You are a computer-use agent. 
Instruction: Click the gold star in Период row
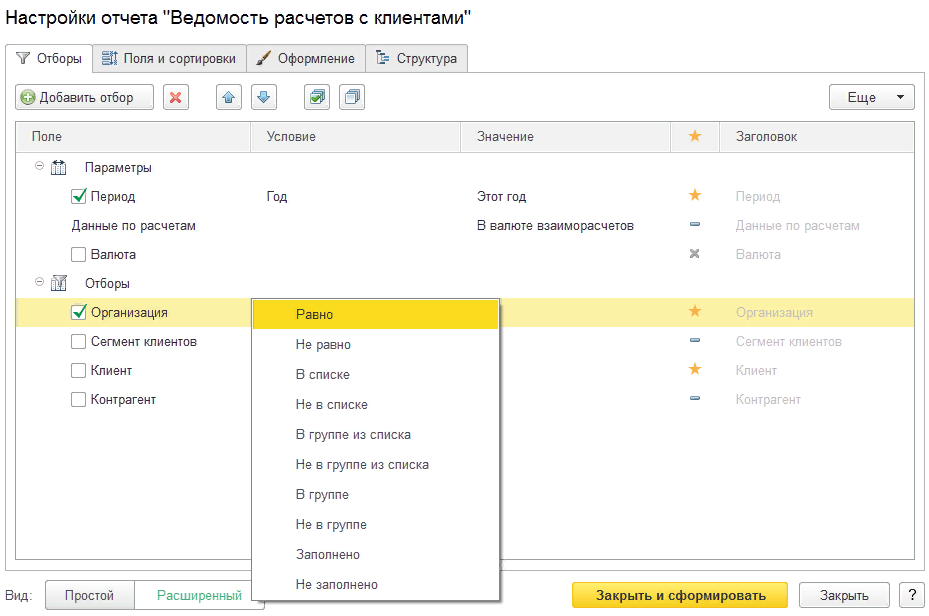pyautogui.click(x=695, y=196)
